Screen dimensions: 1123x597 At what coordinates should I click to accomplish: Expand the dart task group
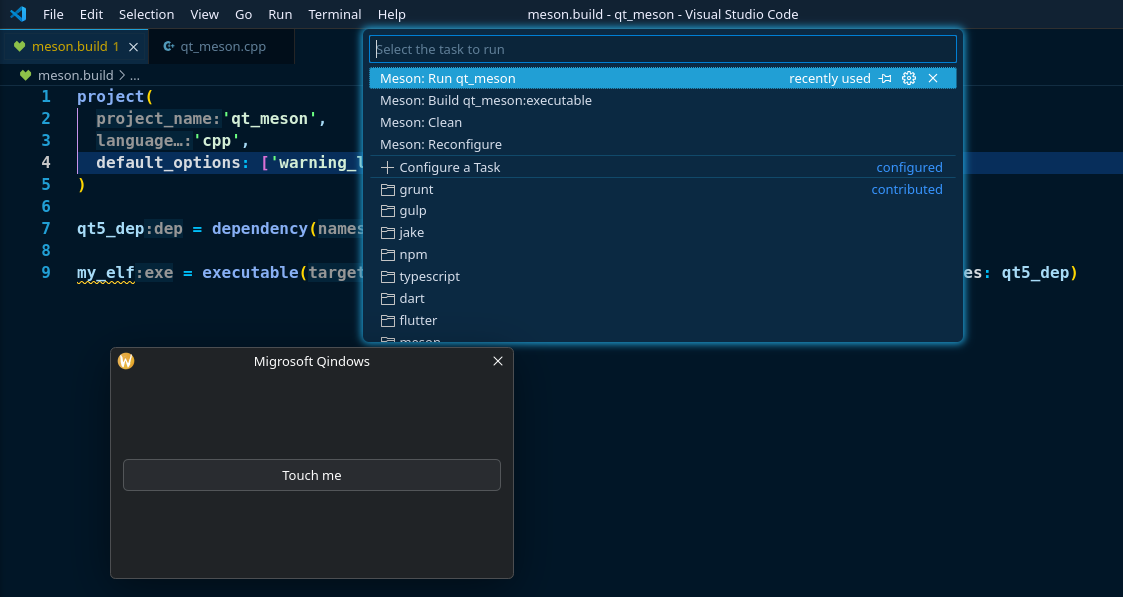click(x=662, y=298)
